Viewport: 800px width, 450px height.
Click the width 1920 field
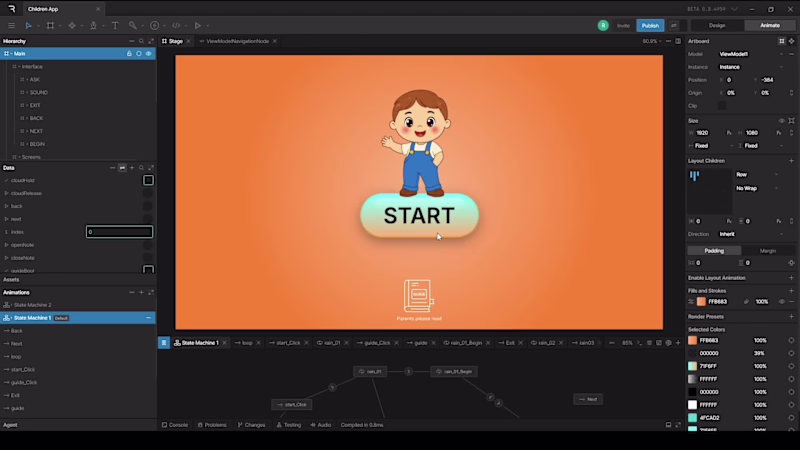pos(710,133)
